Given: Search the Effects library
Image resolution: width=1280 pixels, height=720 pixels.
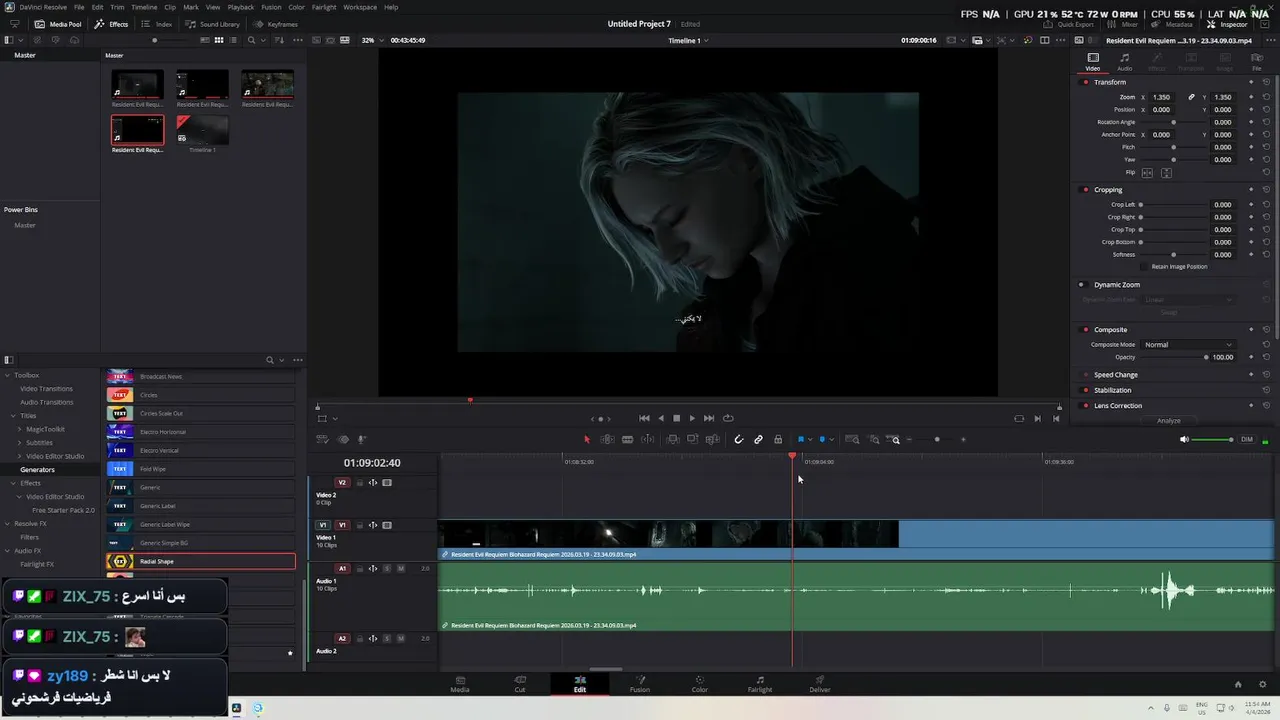Looking at the screenshot, I should (269, 360).
